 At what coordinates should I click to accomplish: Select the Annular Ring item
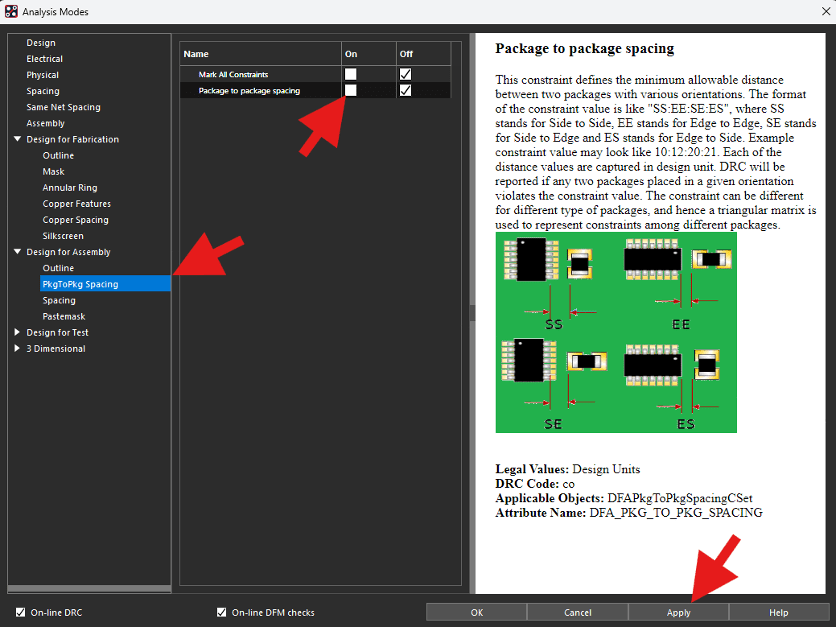[70, 188]
